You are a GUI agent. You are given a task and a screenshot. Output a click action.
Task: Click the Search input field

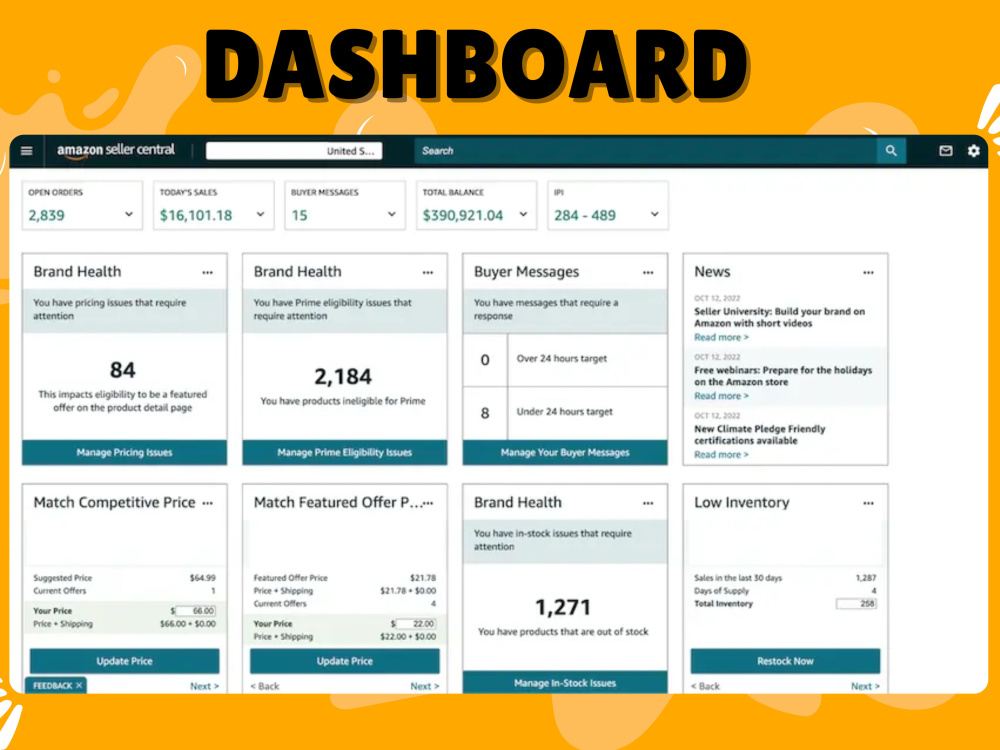tap(645, 151)
